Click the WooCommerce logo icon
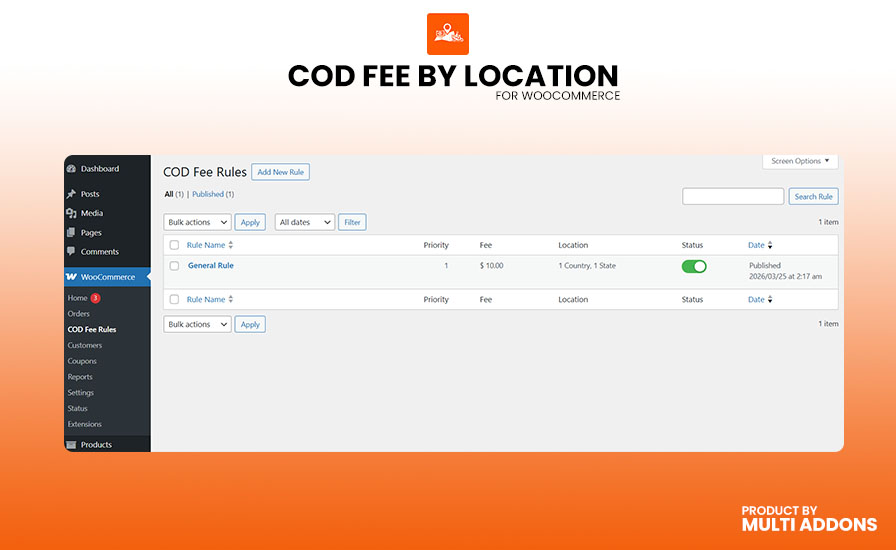The height and width of the screenshot is (550, 896). pos(71,277)
